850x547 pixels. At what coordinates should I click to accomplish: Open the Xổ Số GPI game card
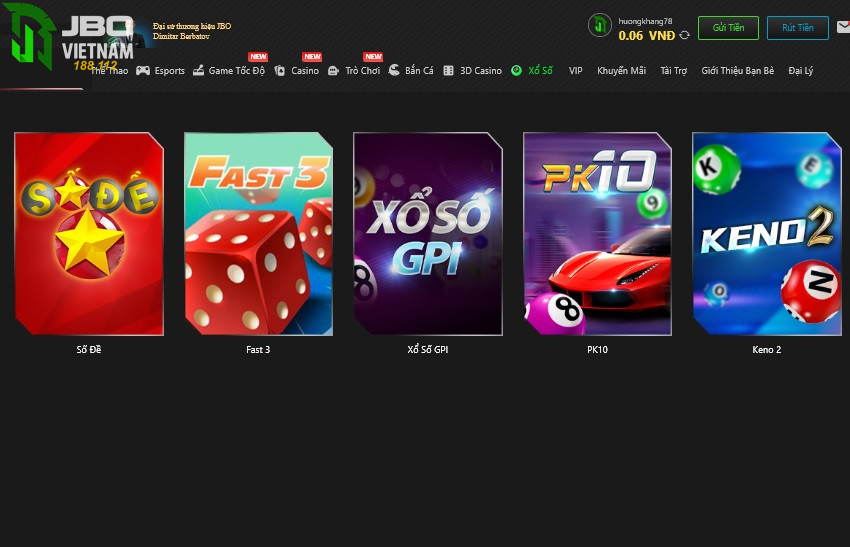(428, 234)
